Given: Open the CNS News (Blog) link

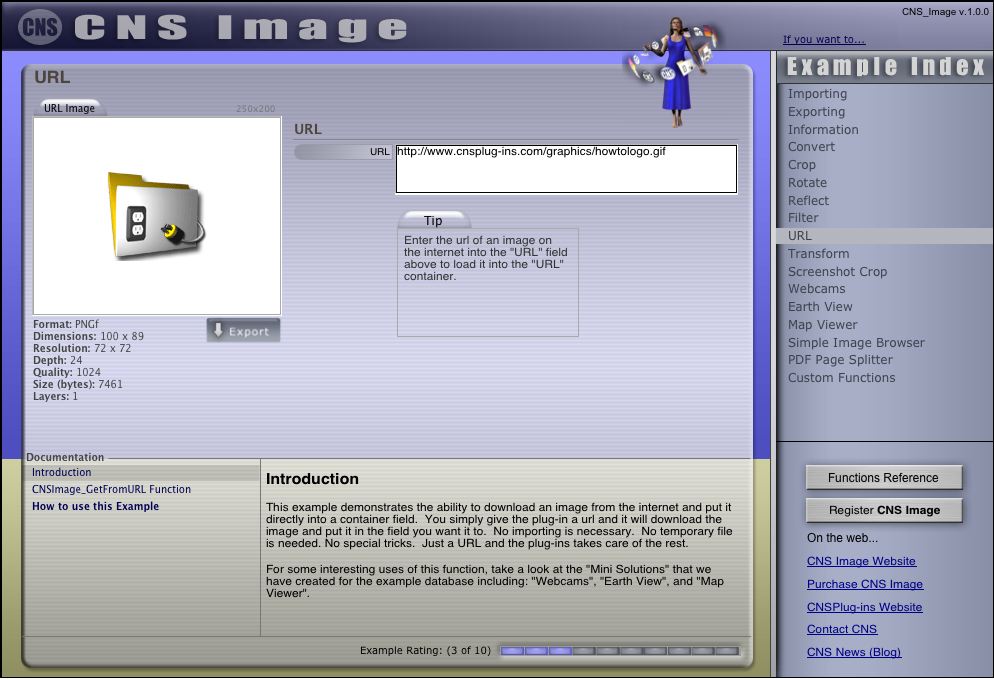Looking at the screenshot, I should [854, 652].
